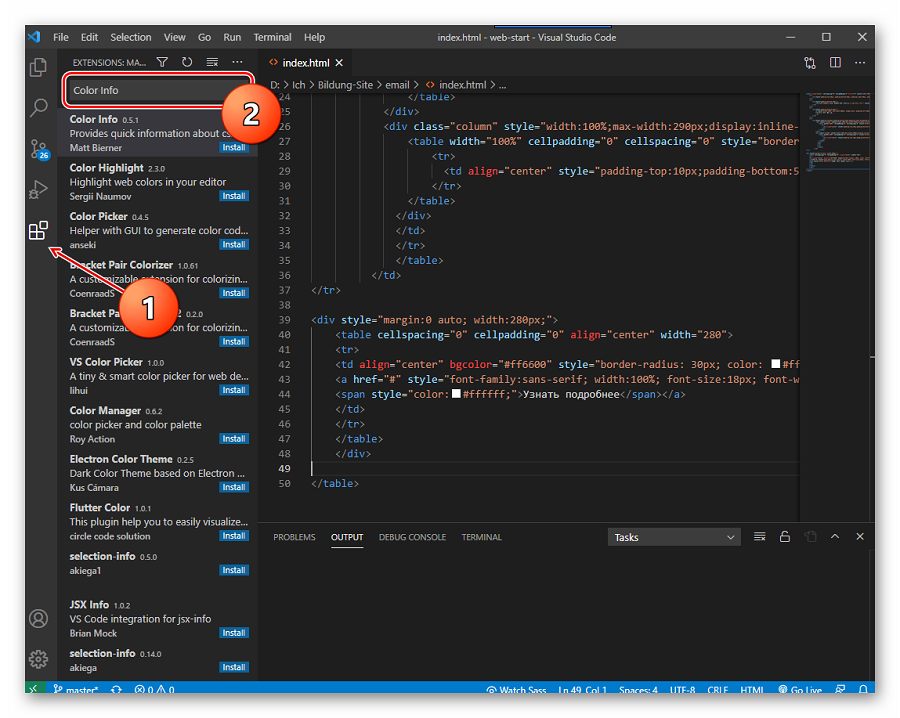Open the Run menu
The image size is (900, 718).
(x=232, y=37)
